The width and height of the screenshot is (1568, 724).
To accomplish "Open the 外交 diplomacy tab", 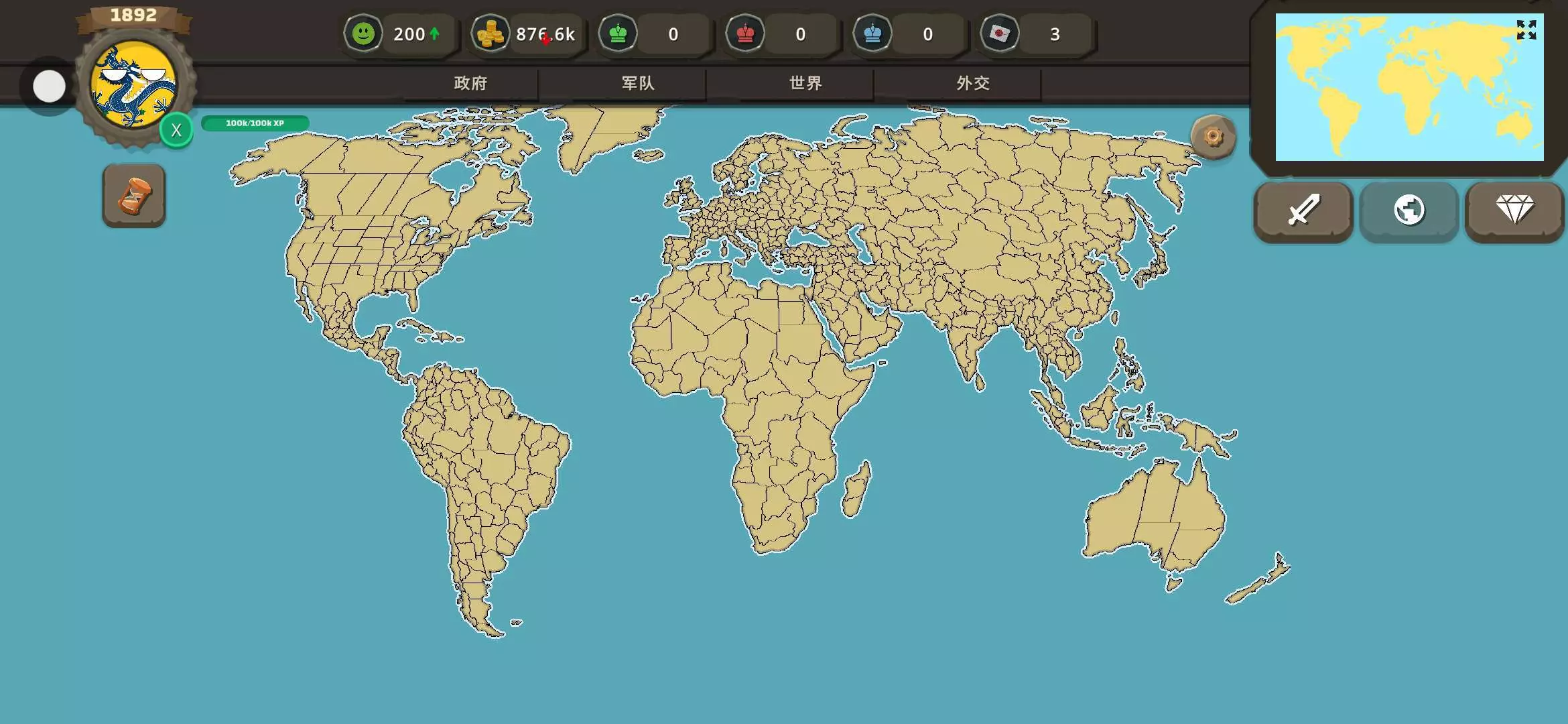I will click(973, 83).
